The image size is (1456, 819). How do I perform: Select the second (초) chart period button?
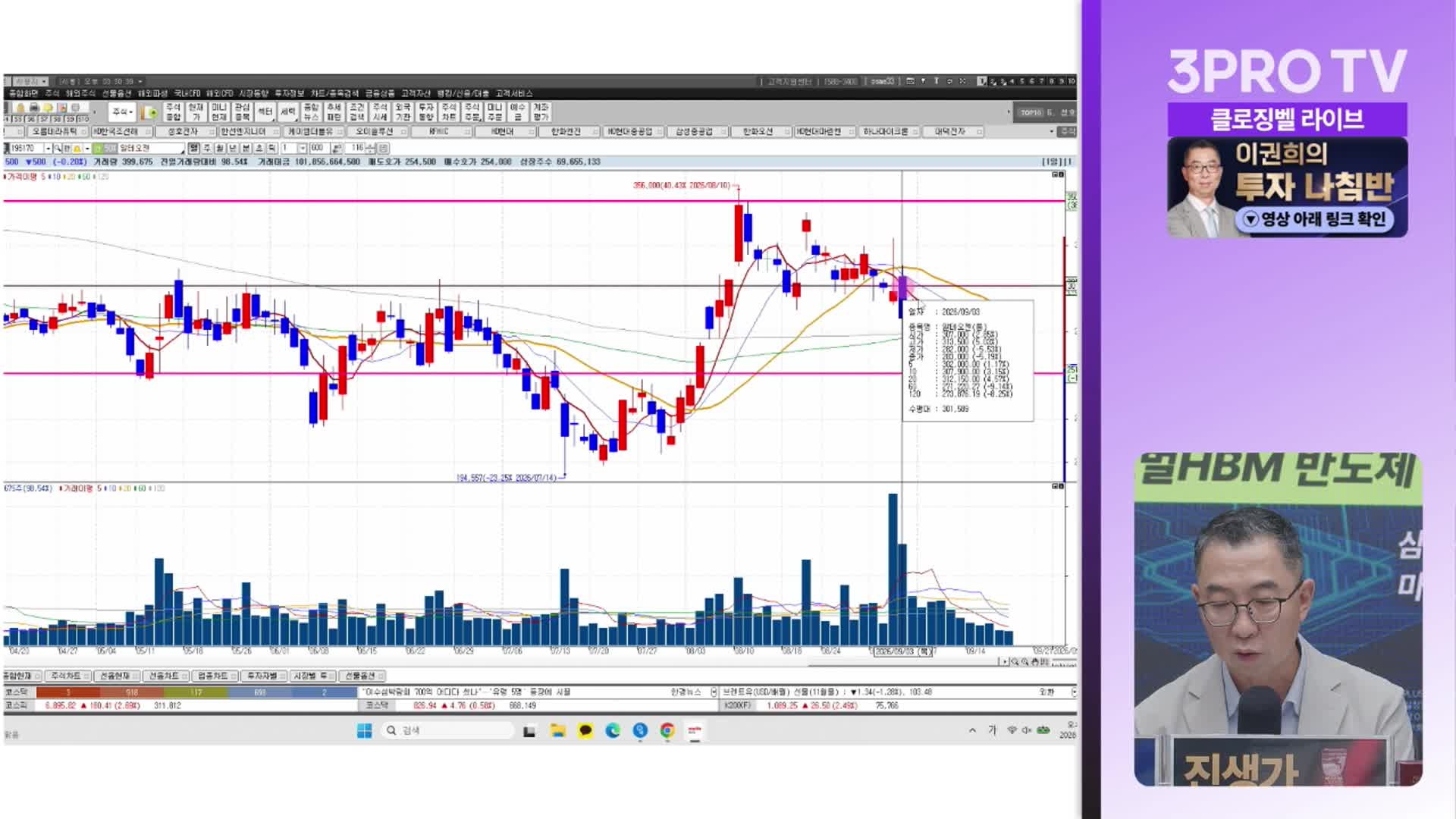pos(259,148)
